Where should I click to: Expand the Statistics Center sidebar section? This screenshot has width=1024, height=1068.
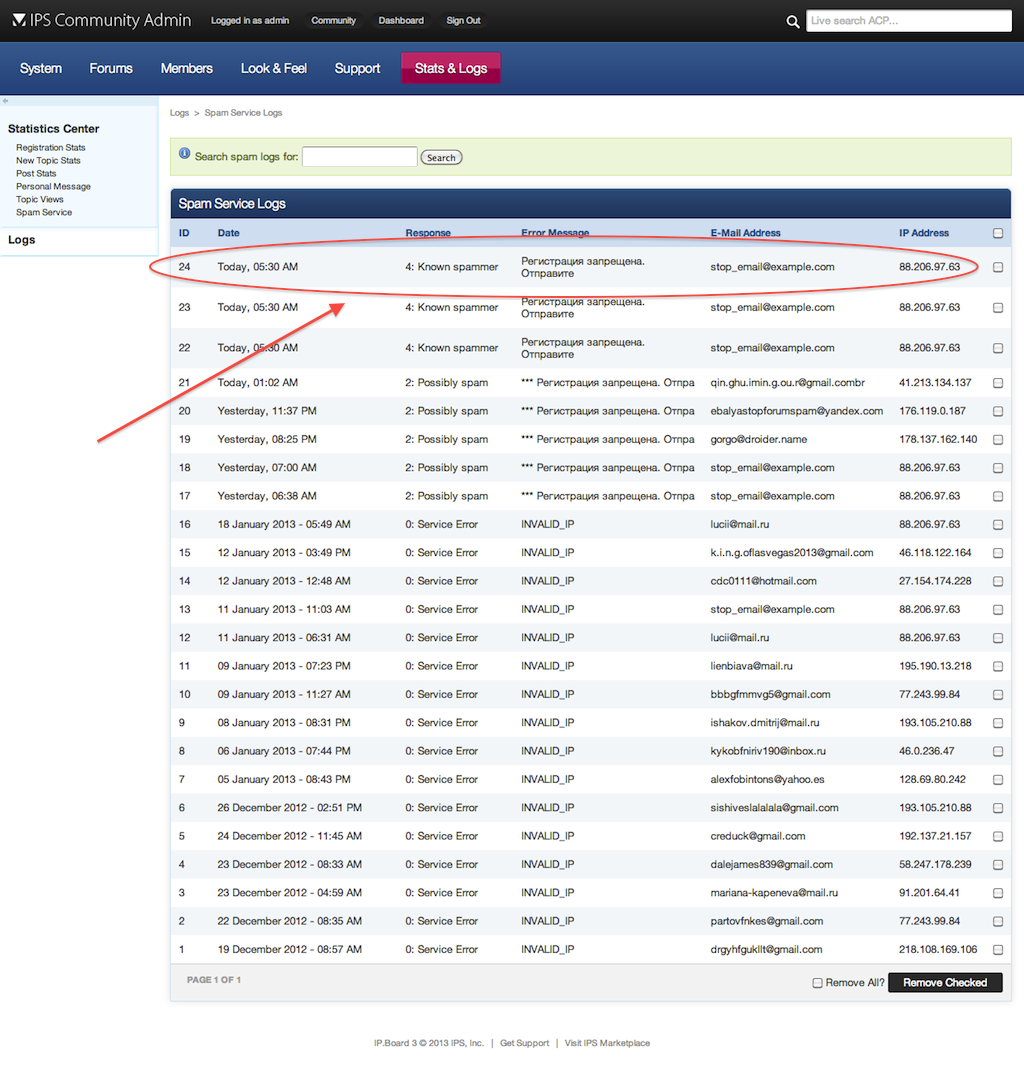coord(53,129)
